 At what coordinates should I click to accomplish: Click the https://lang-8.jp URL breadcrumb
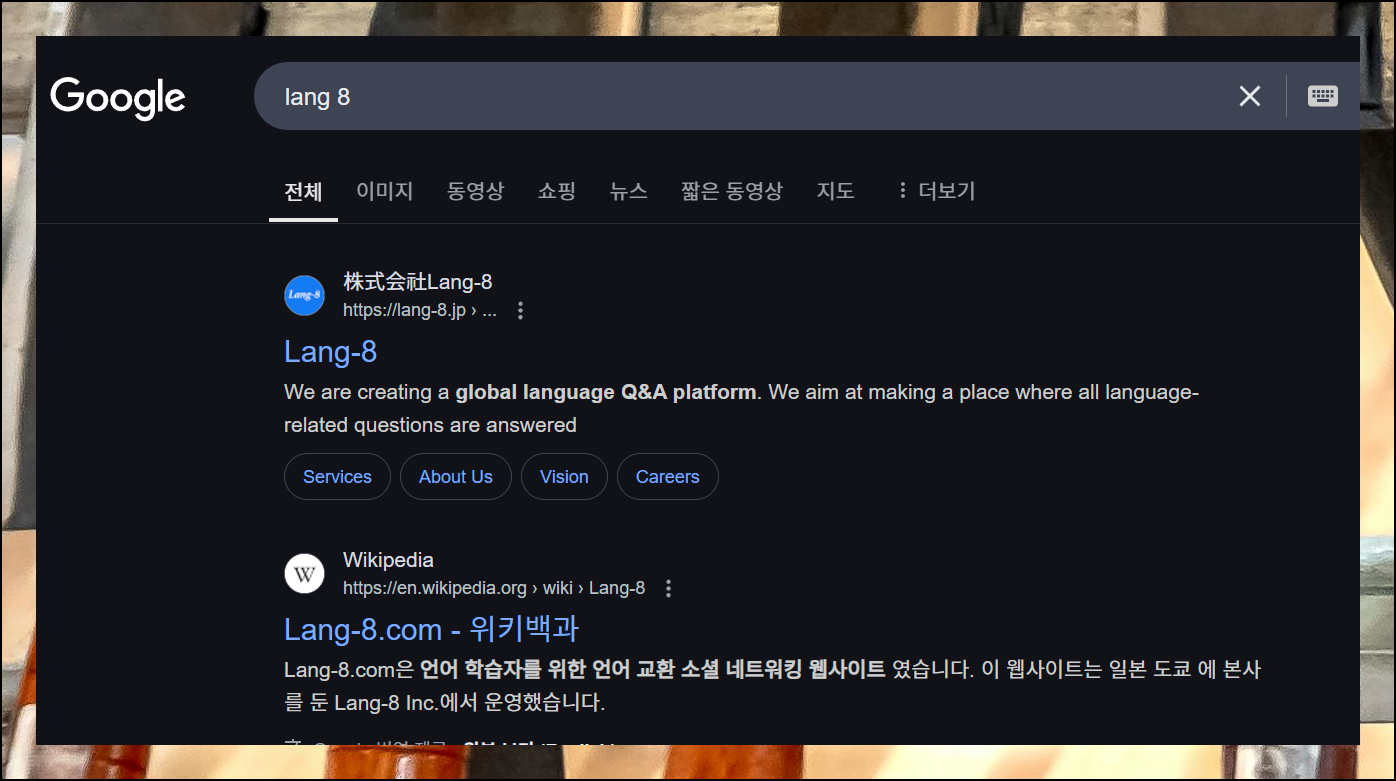point(420,310)
